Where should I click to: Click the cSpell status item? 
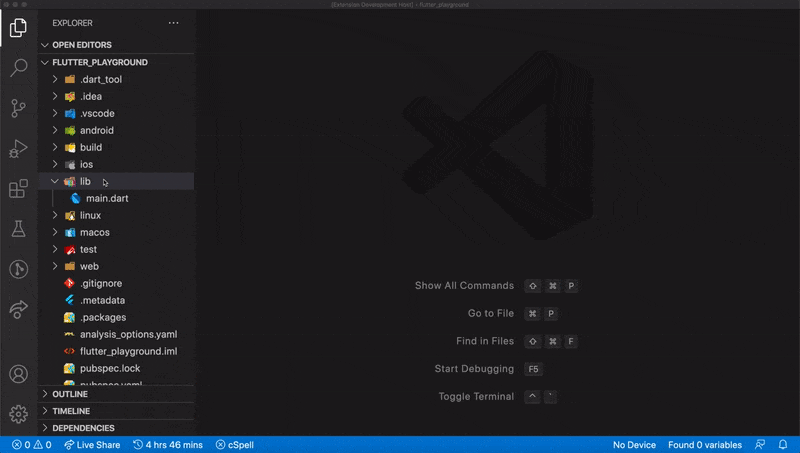235,445
